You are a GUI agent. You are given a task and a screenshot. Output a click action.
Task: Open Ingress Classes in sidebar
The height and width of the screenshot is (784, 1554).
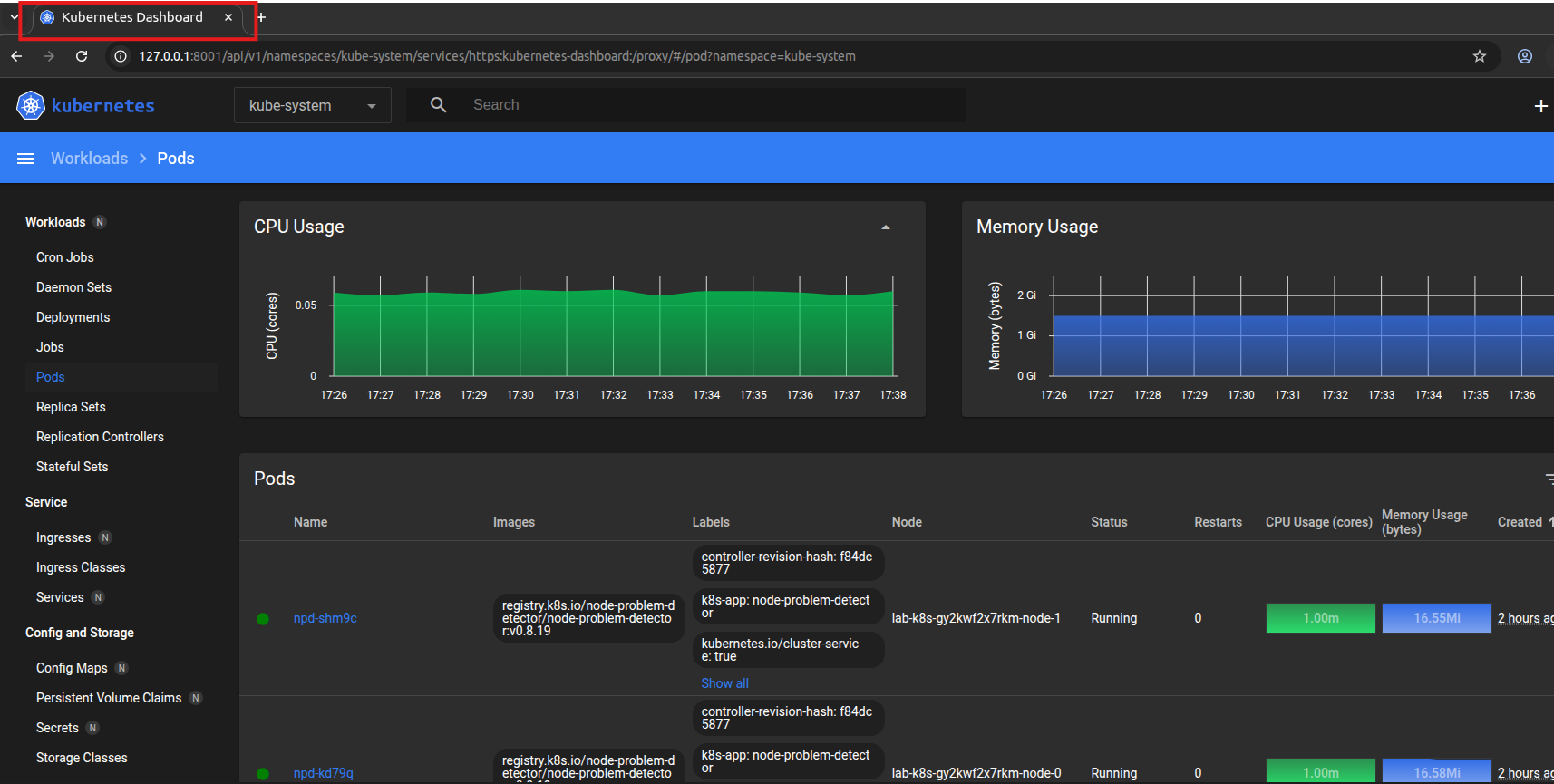pyautogui.click(x=81, y=567)
